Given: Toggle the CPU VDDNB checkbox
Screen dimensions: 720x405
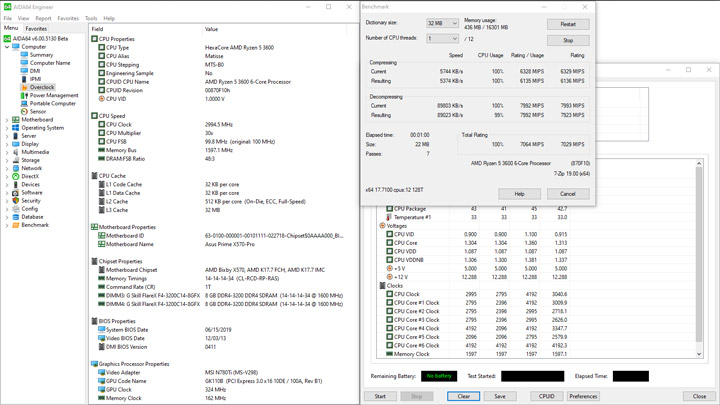Looking at the screenshot, I should 389,260.
